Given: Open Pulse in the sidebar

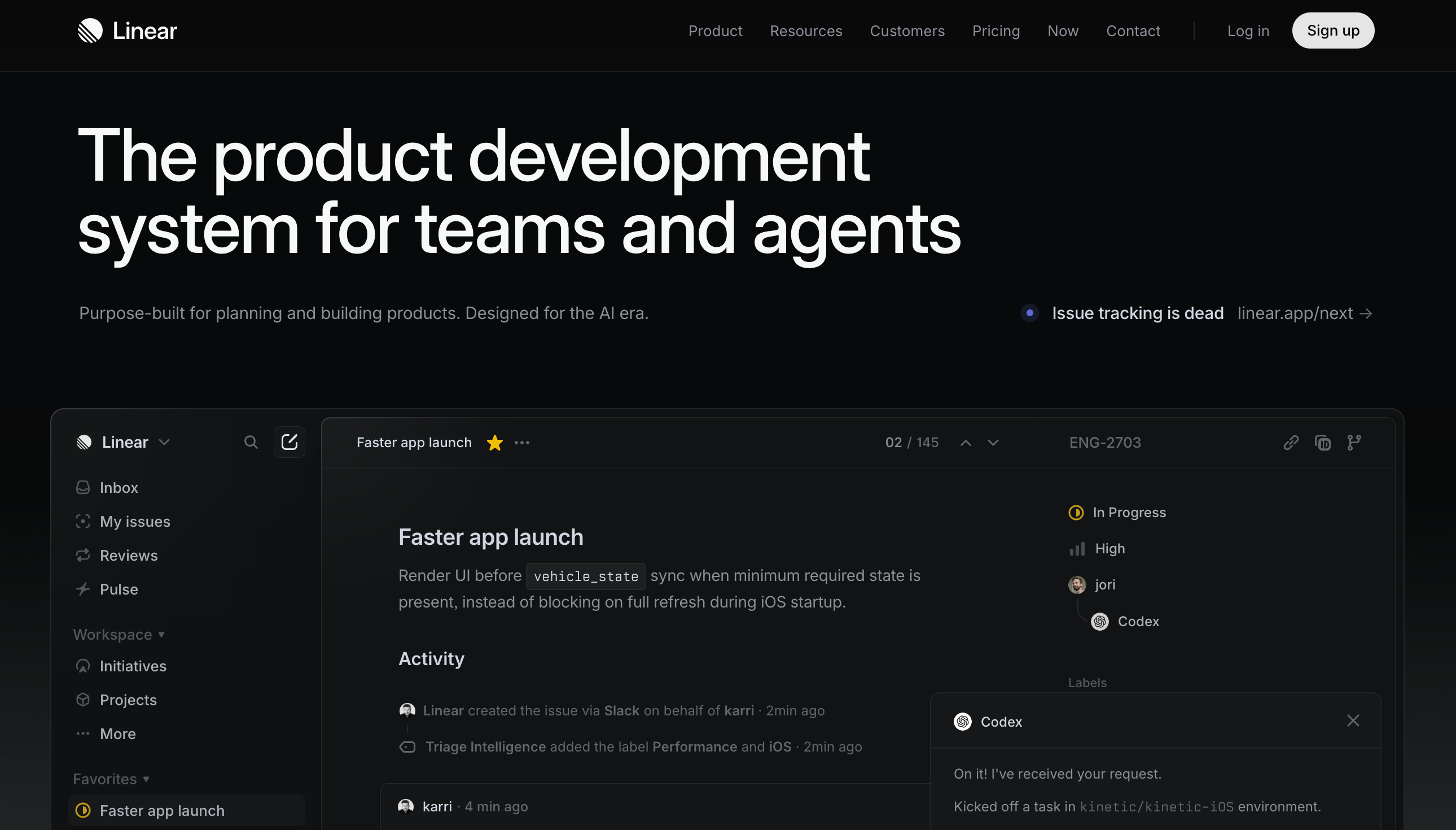Looking at the screenshot, I should tap(186, 589).
